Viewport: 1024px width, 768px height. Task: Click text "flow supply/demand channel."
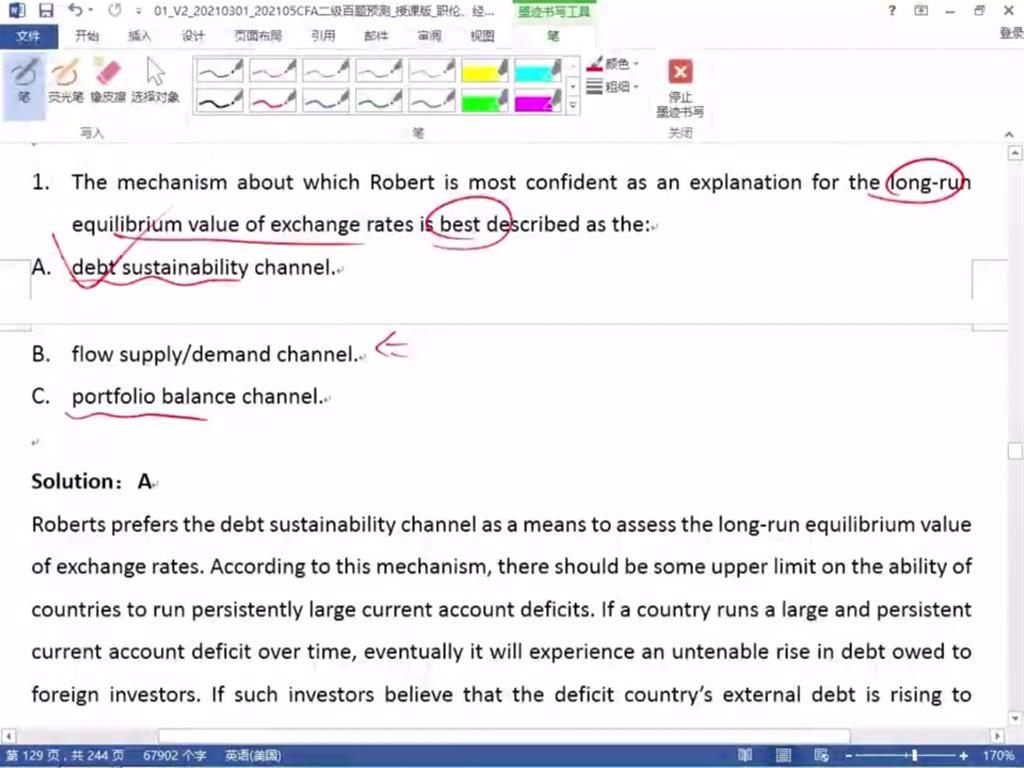(x=215, y=354)
